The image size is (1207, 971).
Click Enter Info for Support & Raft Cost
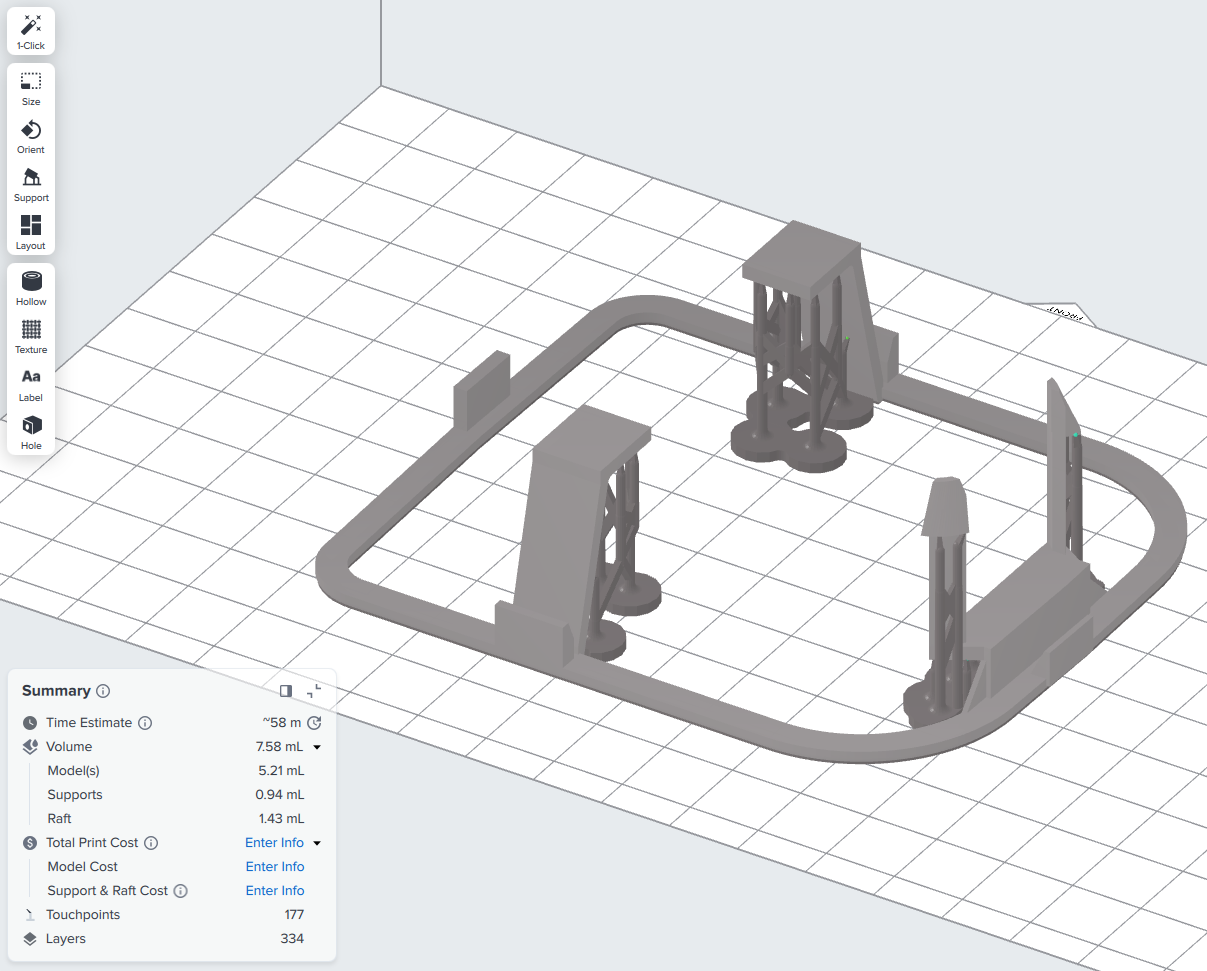point(275,891)
